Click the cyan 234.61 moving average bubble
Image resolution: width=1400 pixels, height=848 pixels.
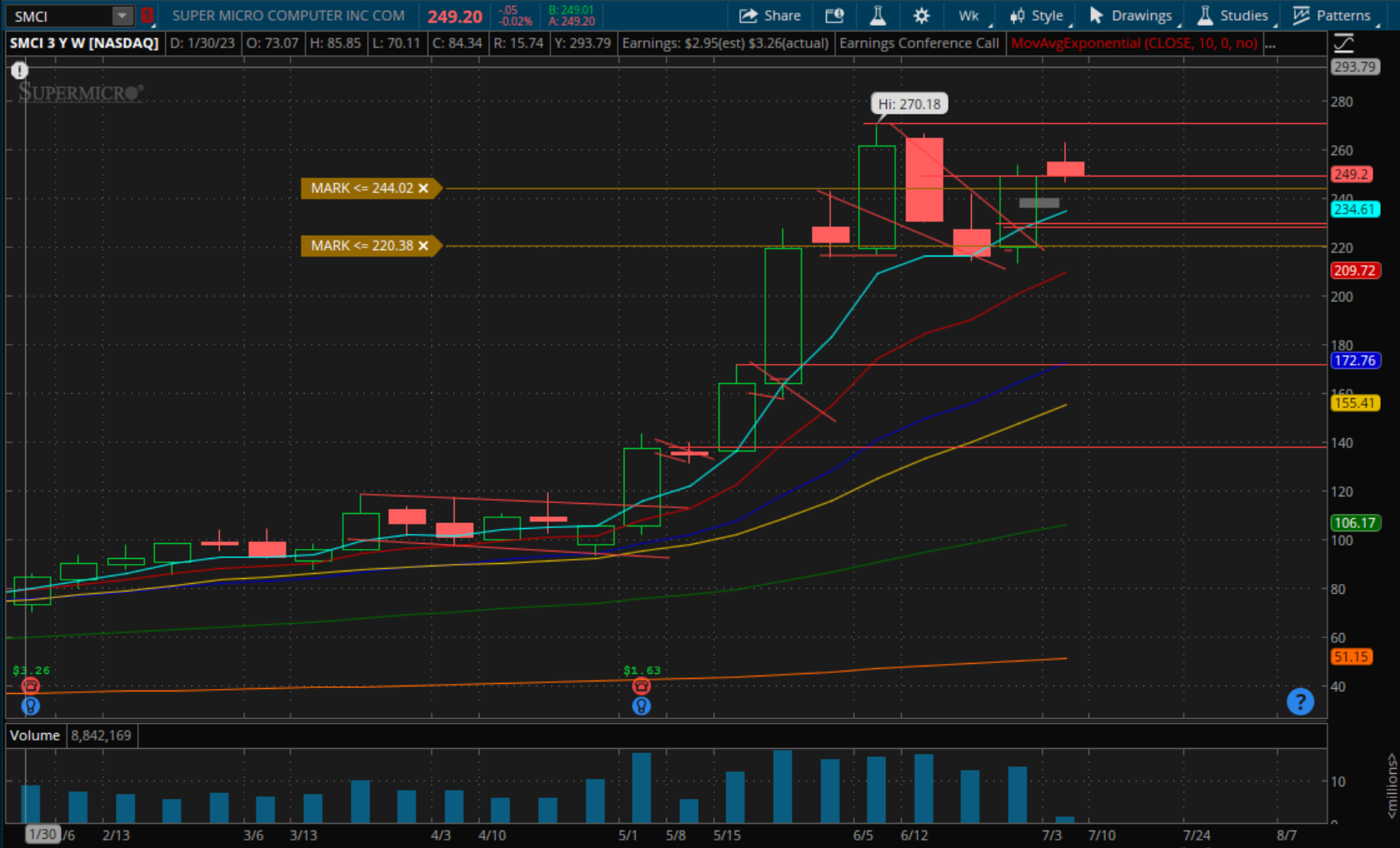tap(1354, 210)
